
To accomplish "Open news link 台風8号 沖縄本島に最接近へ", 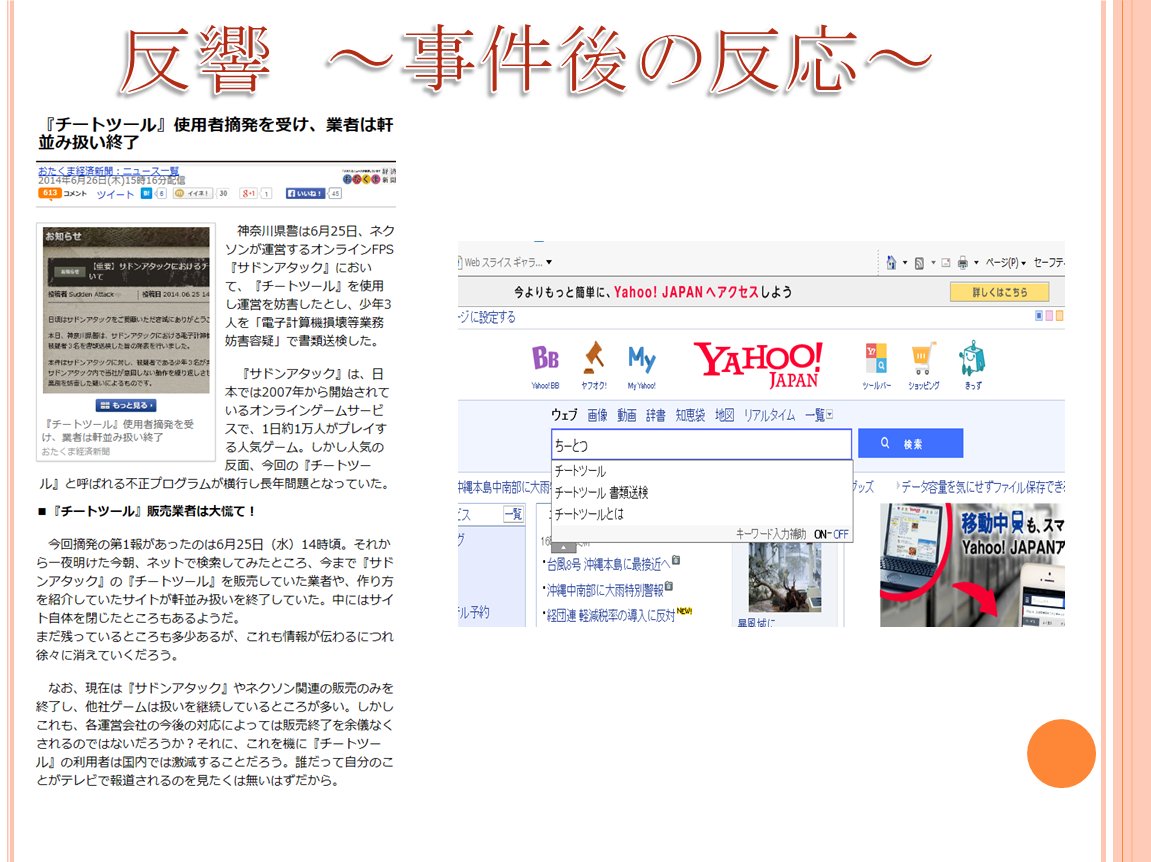I will click(608, 564).
